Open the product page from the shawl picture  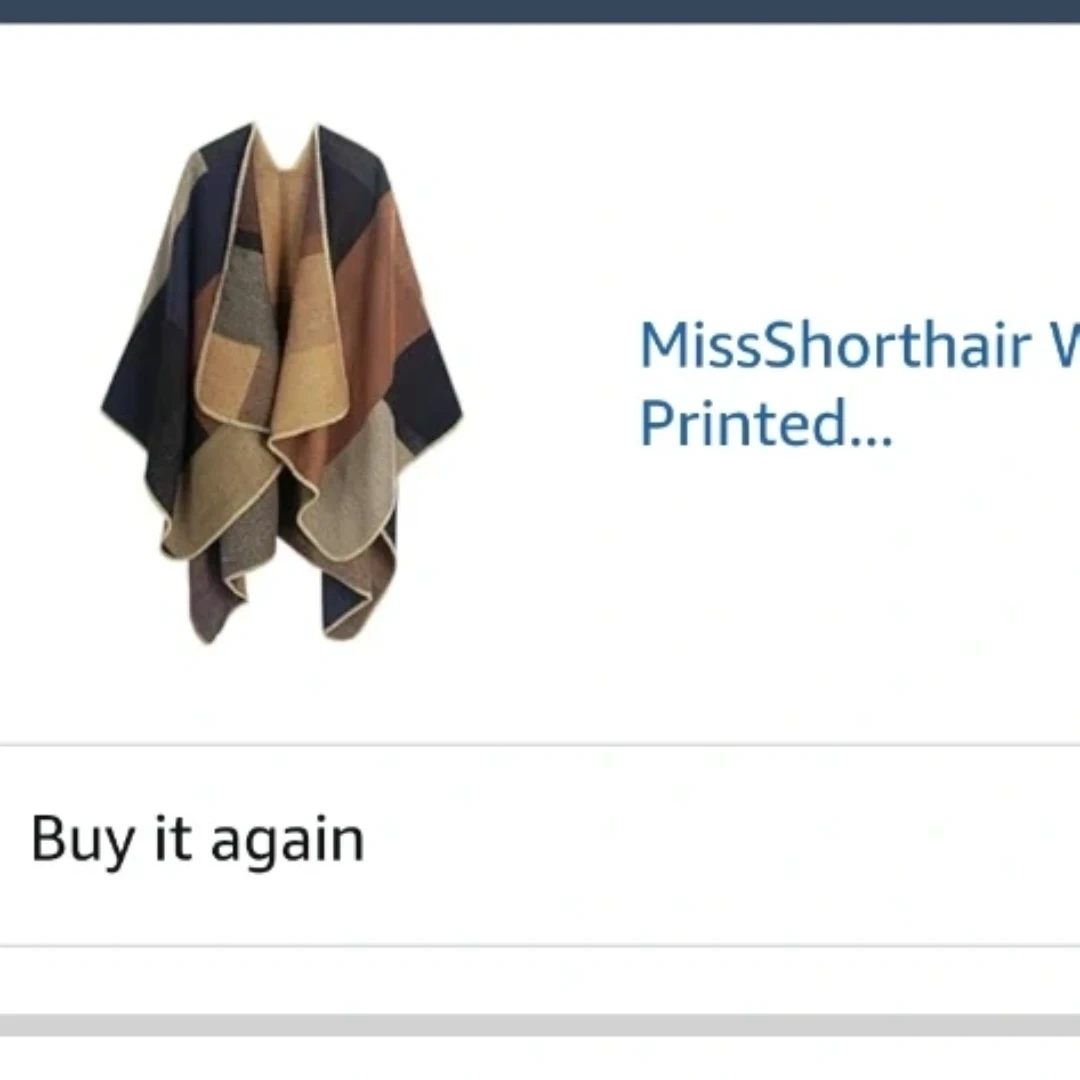pos(282,383)
